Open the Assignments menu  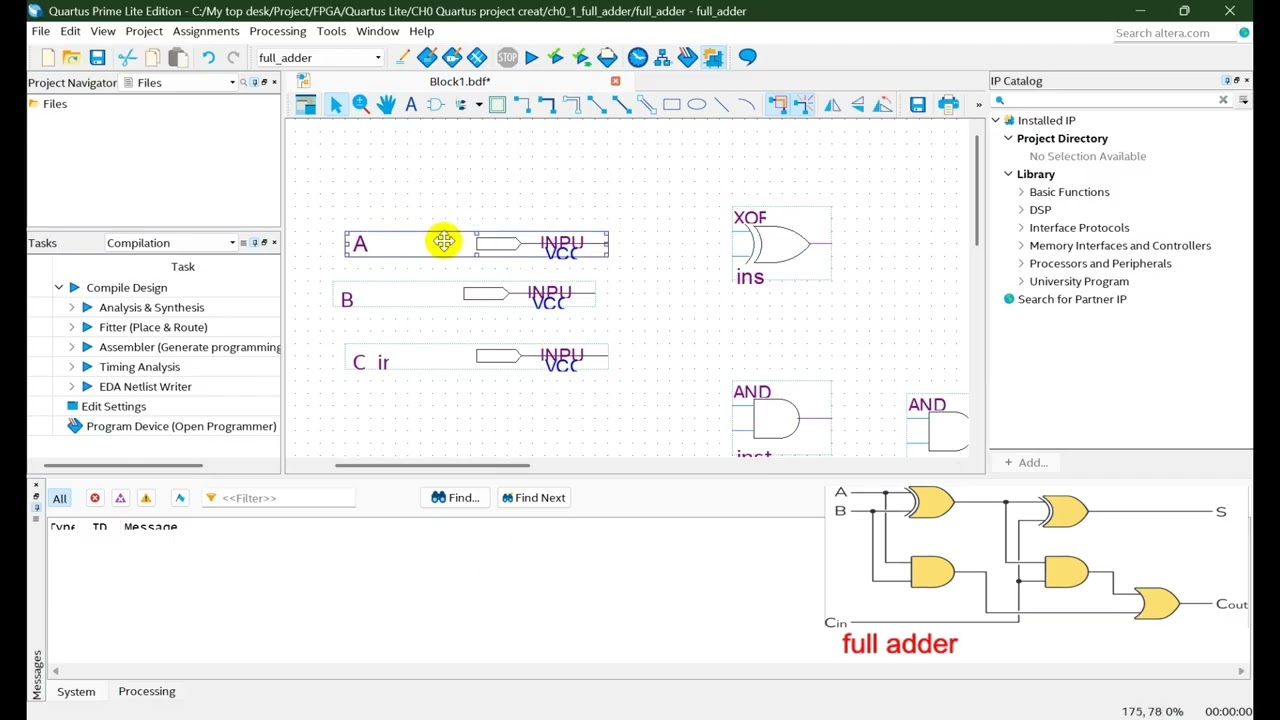206,31
